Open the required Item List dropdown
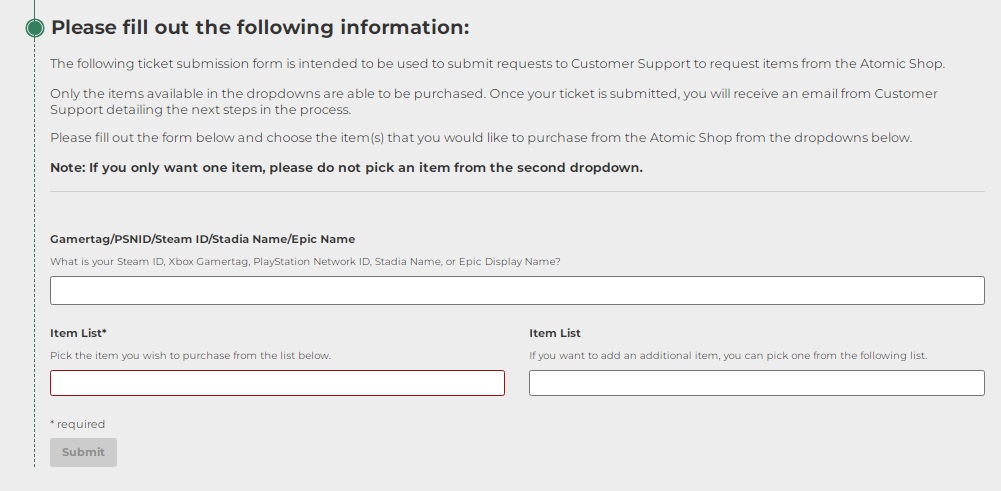 click(277, 383)
